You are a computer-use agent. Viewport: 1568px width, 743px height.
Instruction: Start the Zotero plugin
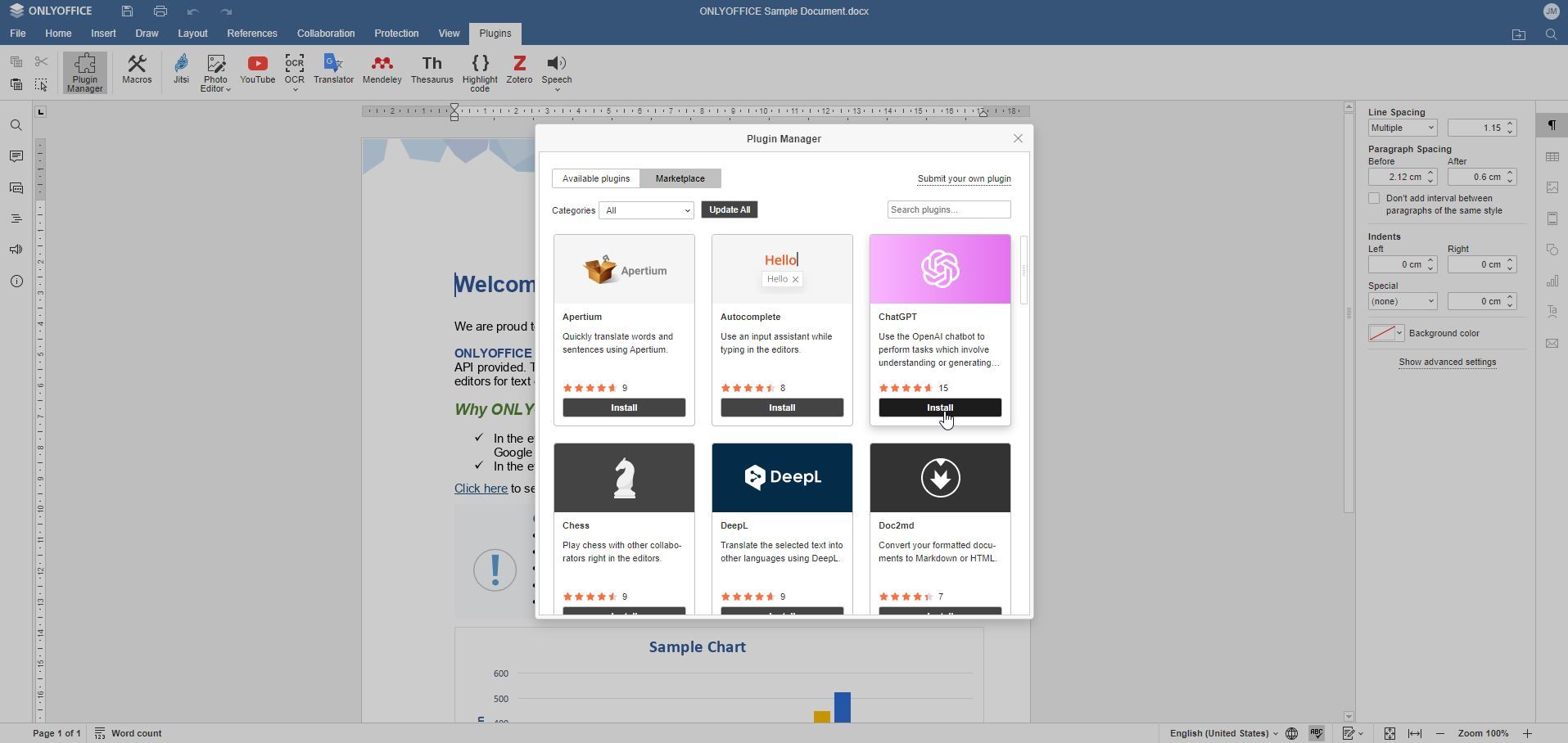click(518, 70)
